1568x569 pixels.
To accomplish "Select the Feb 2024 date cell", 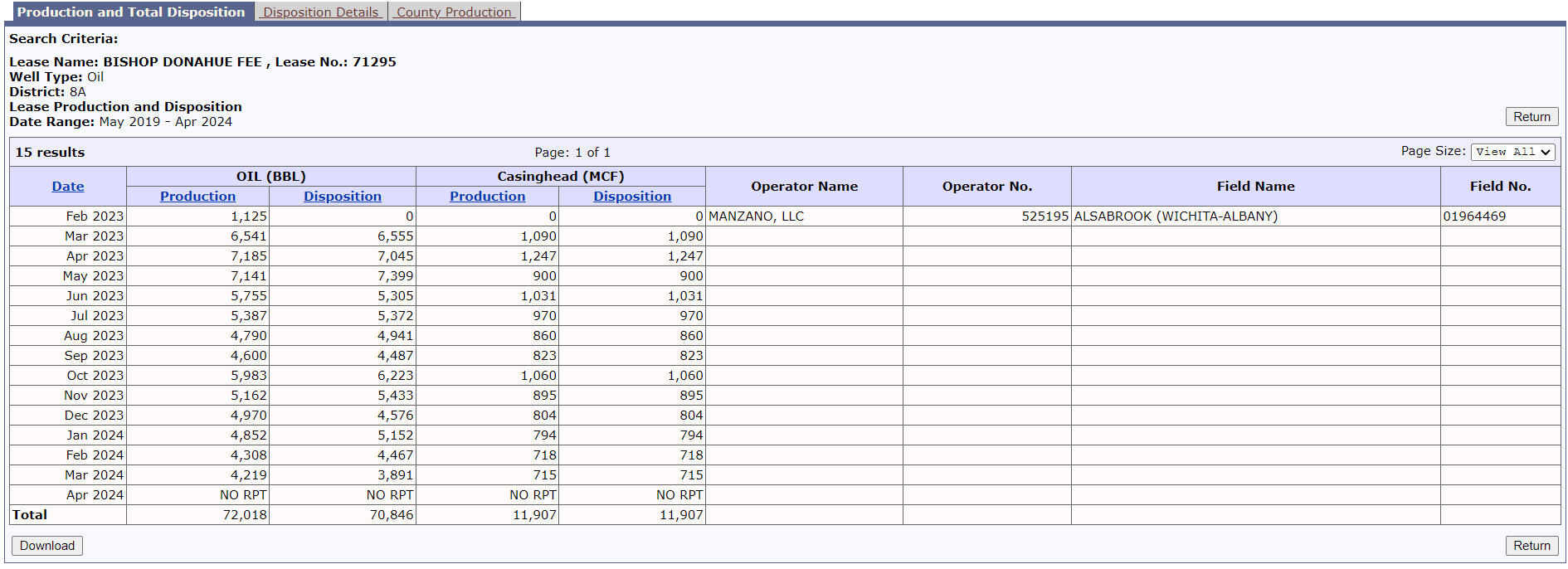I will pyautogui.click(x=68, y=455).
